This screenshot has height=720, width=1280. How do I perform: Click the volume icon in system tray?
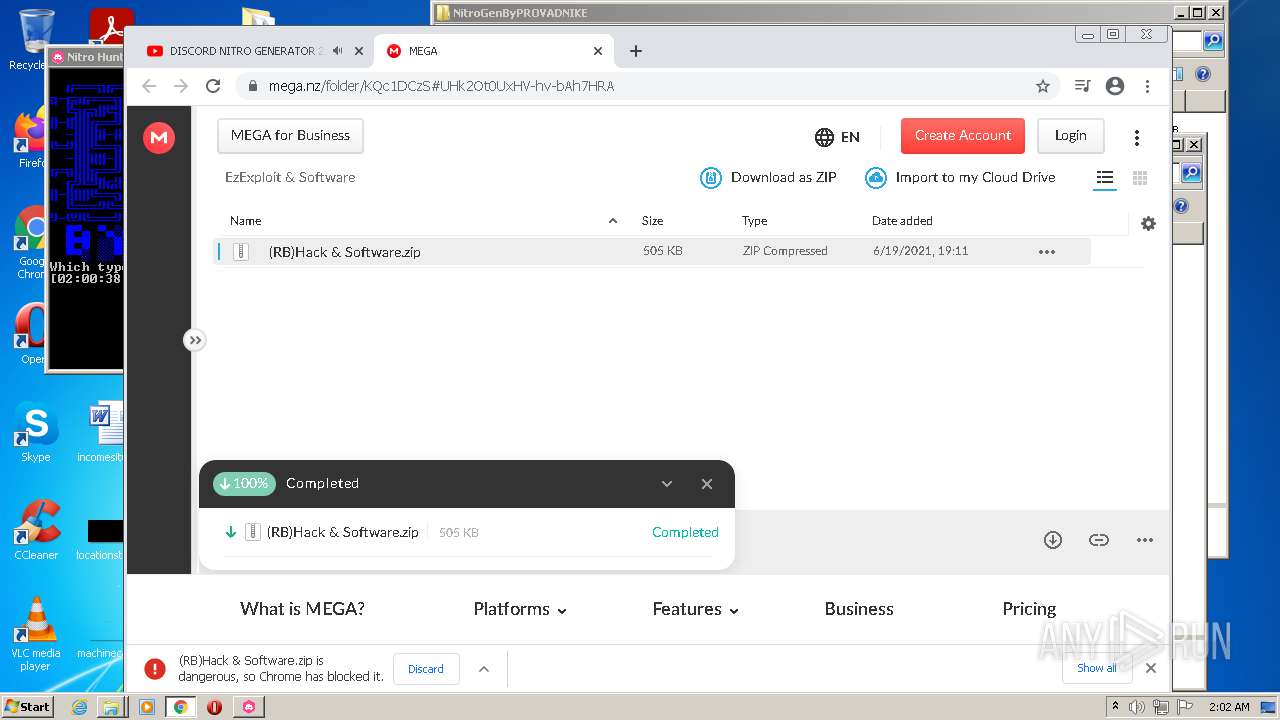[1137, 707]
